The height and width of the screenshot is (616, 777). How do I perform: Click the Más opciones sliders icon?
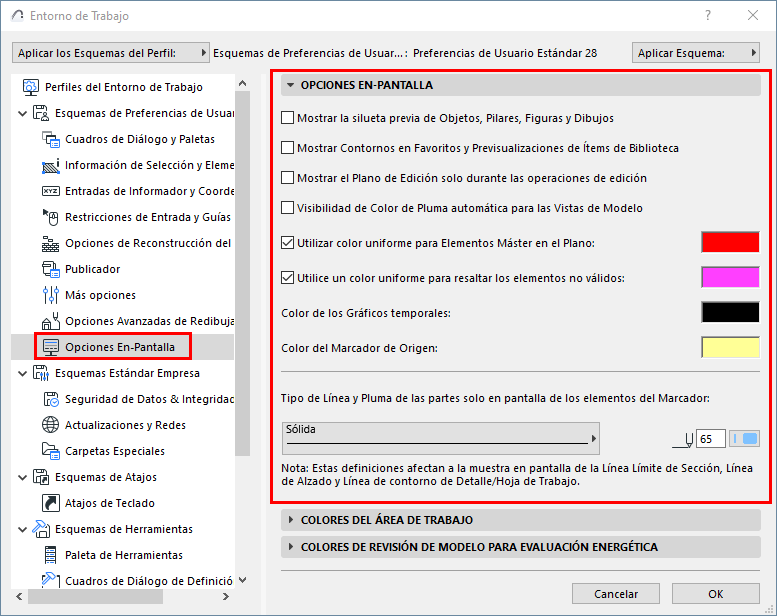[x=51, y=295]
